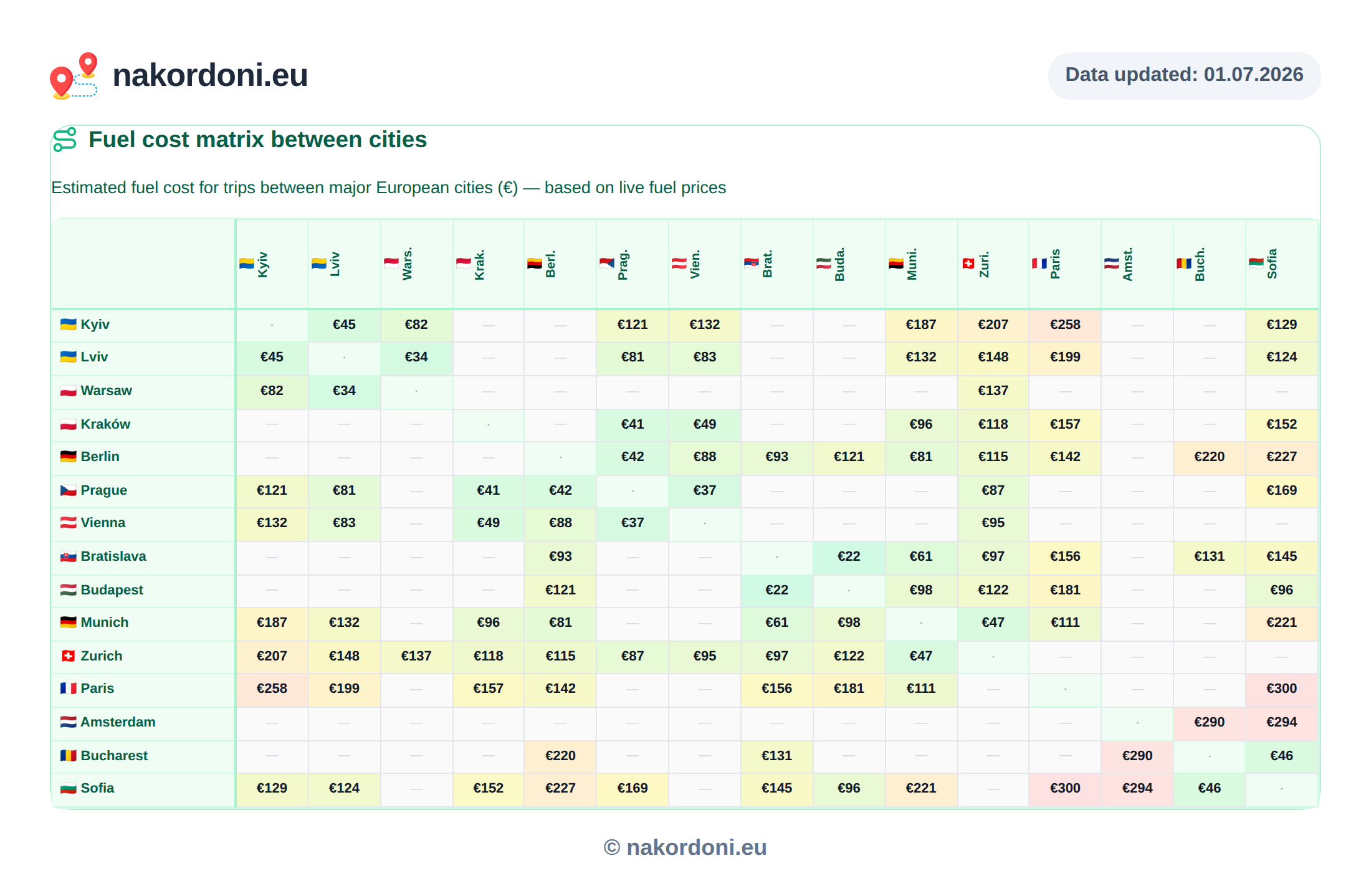
Task: Click the Fuel cost matrix between cities heading
Action: (x=257, y=140)
